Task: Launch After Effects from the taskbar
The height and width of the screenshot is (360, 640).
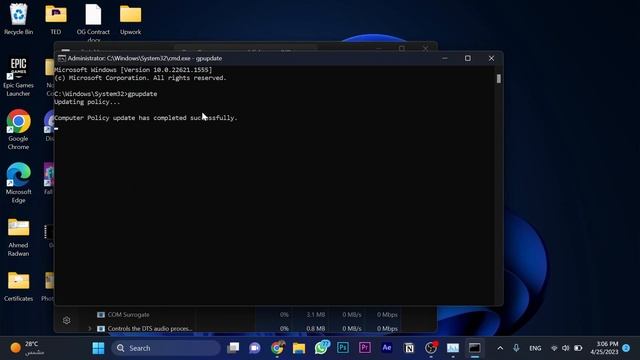Action: point(387,348)
